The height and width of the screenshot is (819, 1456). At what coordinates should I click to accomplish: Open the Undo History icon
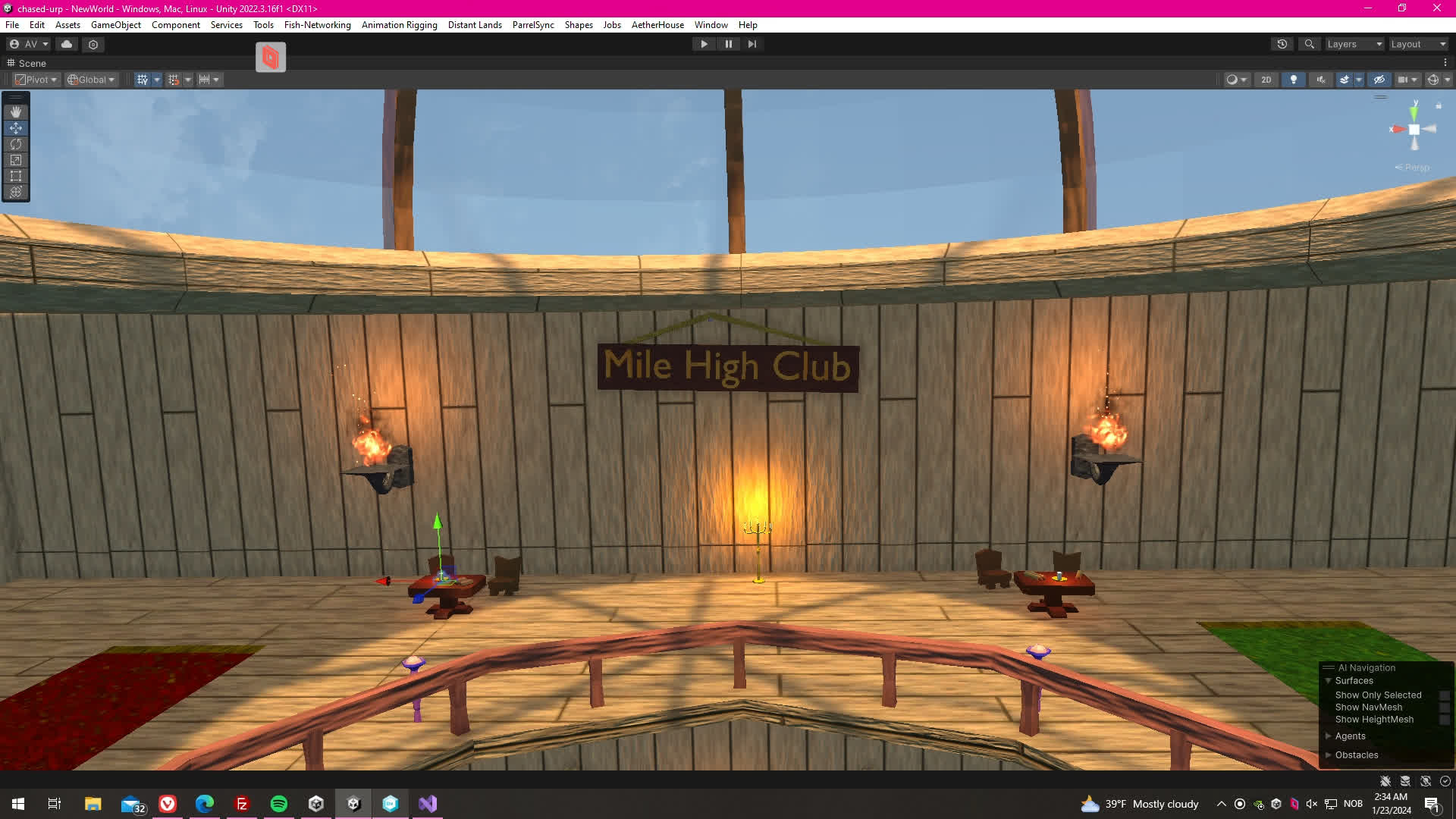1282,44
